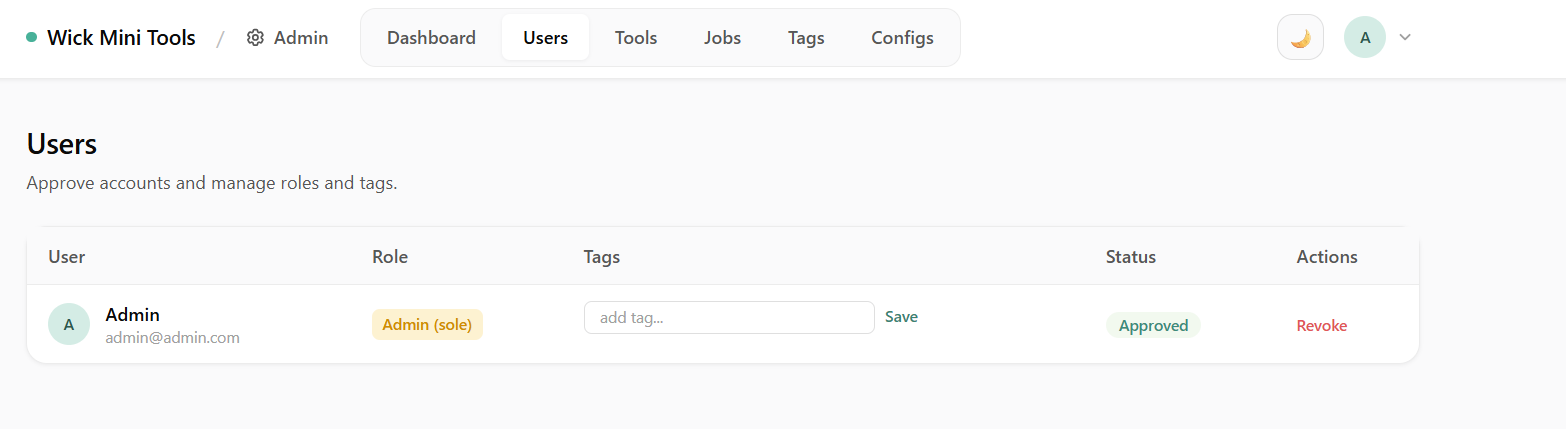Click the Admin breadcrumb label
This screenshot has width=1566, height=429.
301,38
